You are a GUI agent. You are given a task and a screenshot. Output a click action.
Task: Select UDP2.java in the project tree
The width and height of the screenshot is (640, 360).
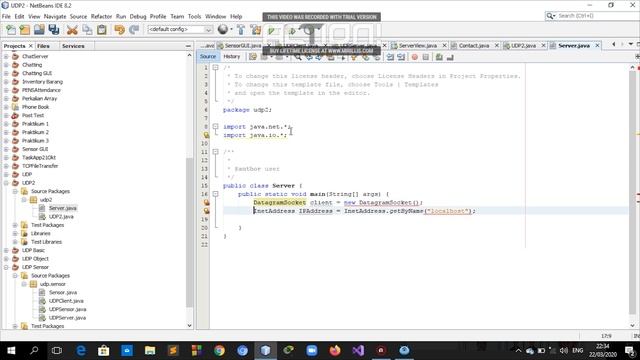[61, 217]
